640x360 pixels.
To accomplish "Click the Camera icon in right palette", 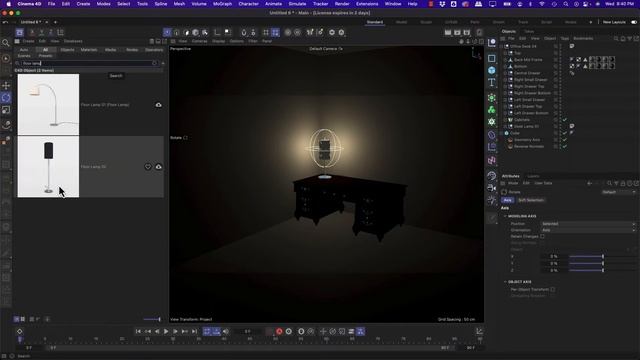I will tap(491, 188).
